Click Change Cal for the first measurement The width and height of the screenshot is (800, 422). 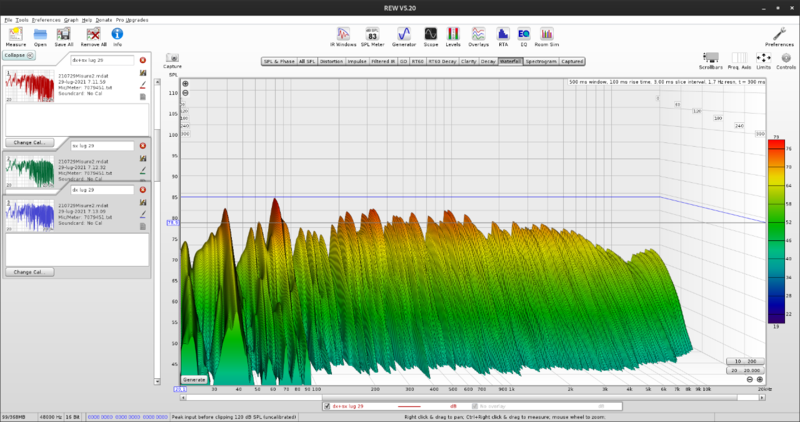28,143
